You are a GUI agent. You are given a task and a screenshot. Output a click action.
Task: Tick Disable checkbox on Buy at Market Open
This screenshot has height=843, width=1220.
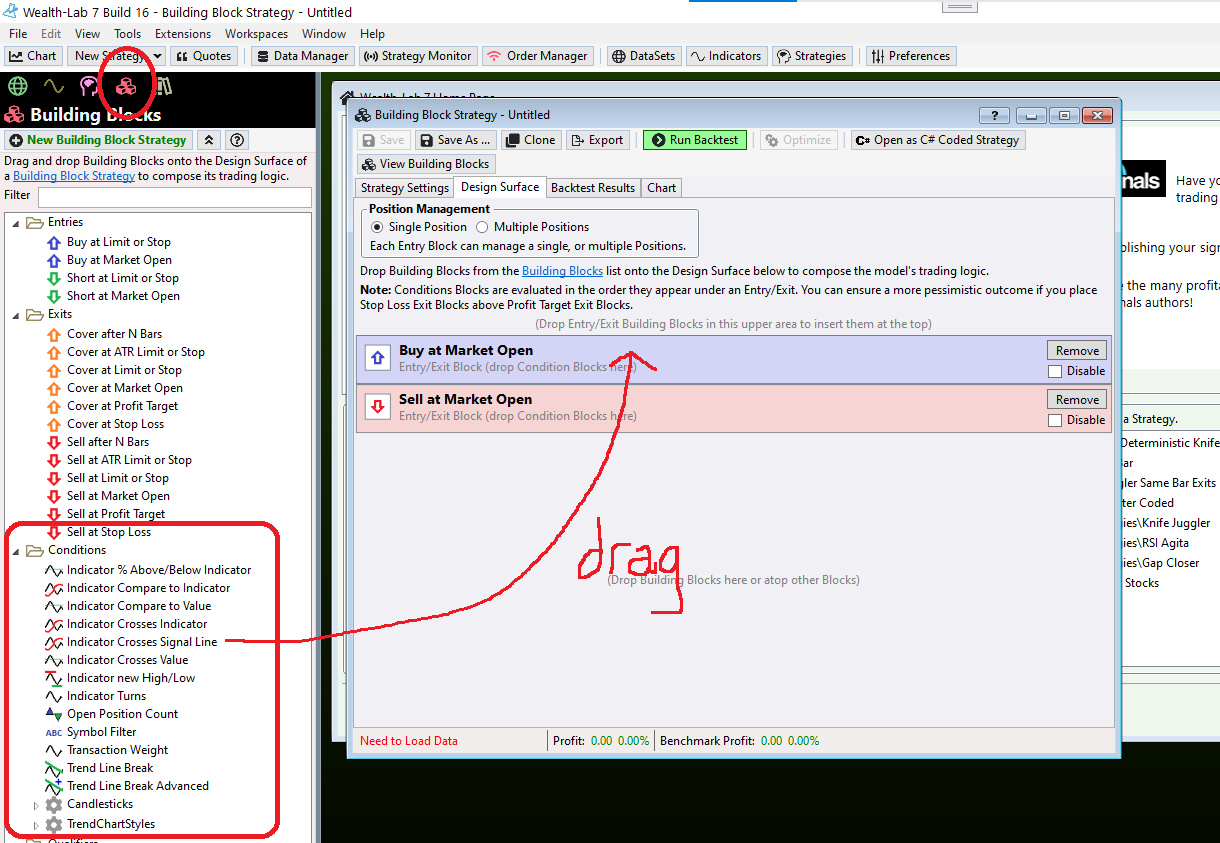1055,371
